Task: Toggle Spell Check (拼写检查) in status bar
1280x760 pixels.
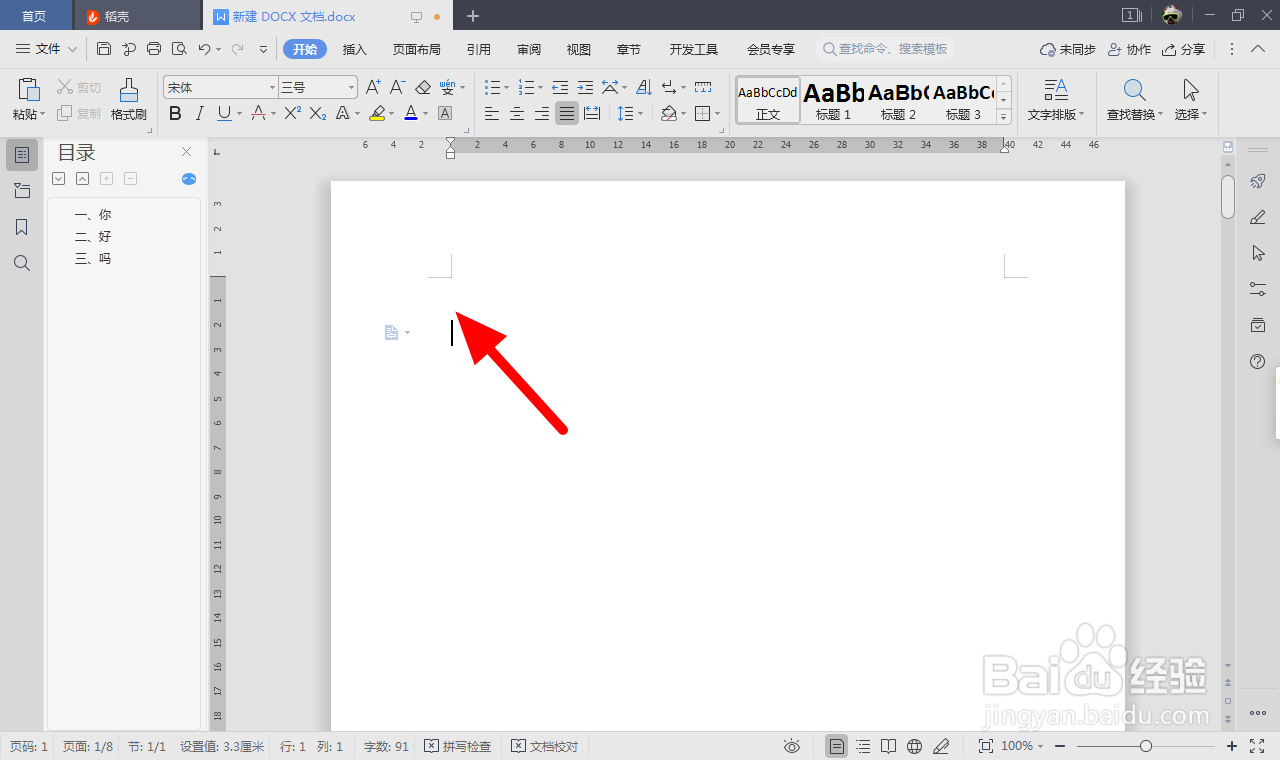Action: pyautogui.click(x=458, y=746)
